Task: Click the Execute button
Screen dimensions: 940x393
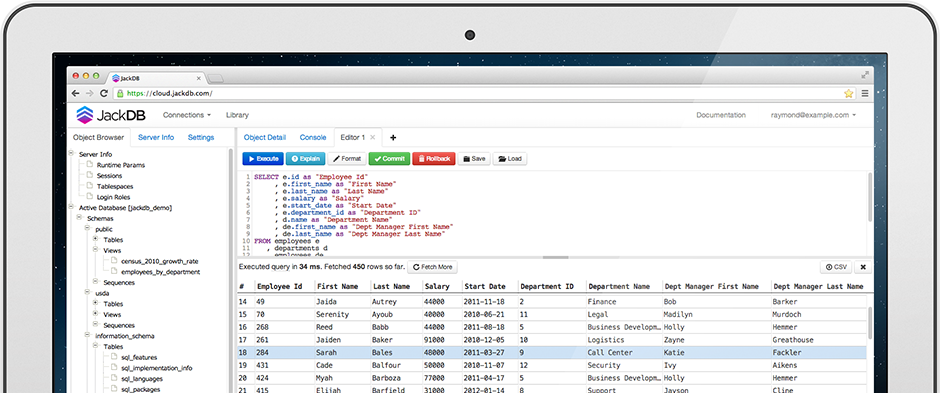Action: [x=263, y=159]
